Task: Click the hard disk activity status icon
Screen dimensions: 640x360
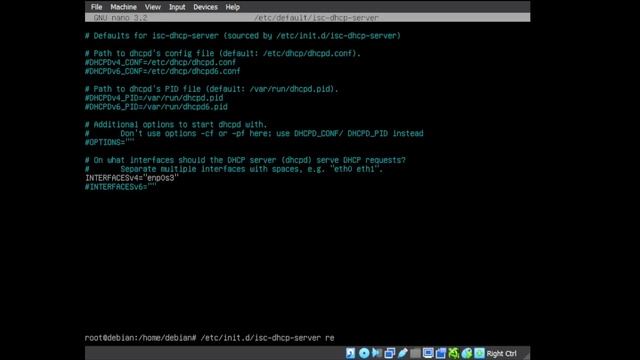Action: pos(350,353)
